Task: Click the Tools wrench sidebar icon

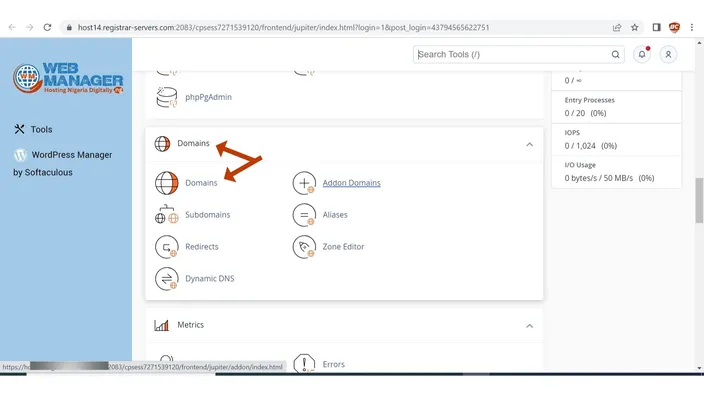Action: click(x=19, y=129)
